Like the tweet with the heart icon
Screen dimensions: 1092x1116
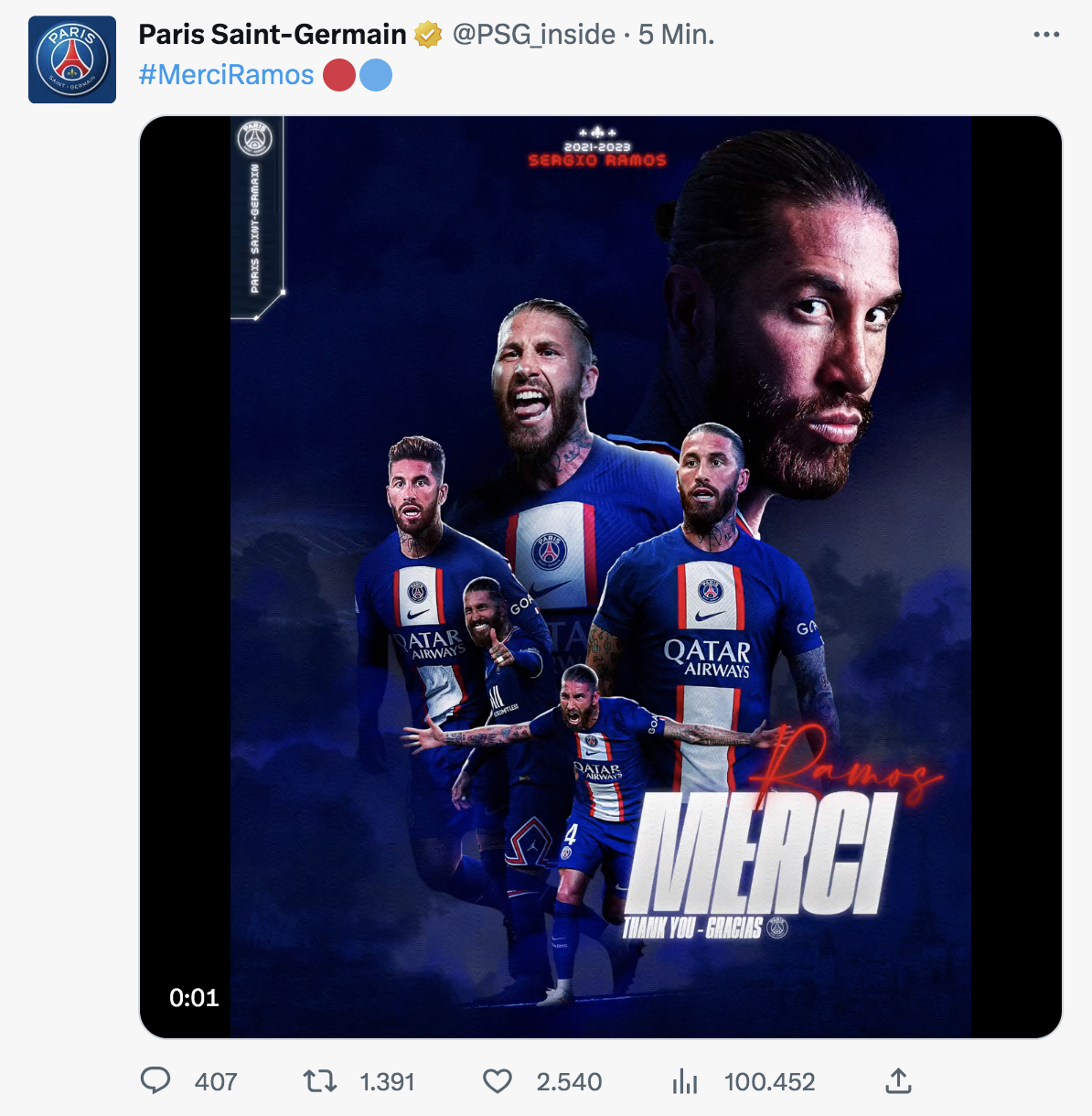click(x=498, y=1081)
